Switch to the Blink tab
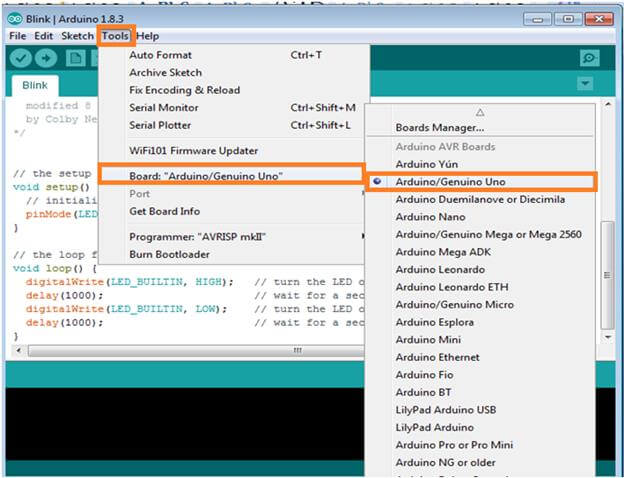 [x=35, y=85]
